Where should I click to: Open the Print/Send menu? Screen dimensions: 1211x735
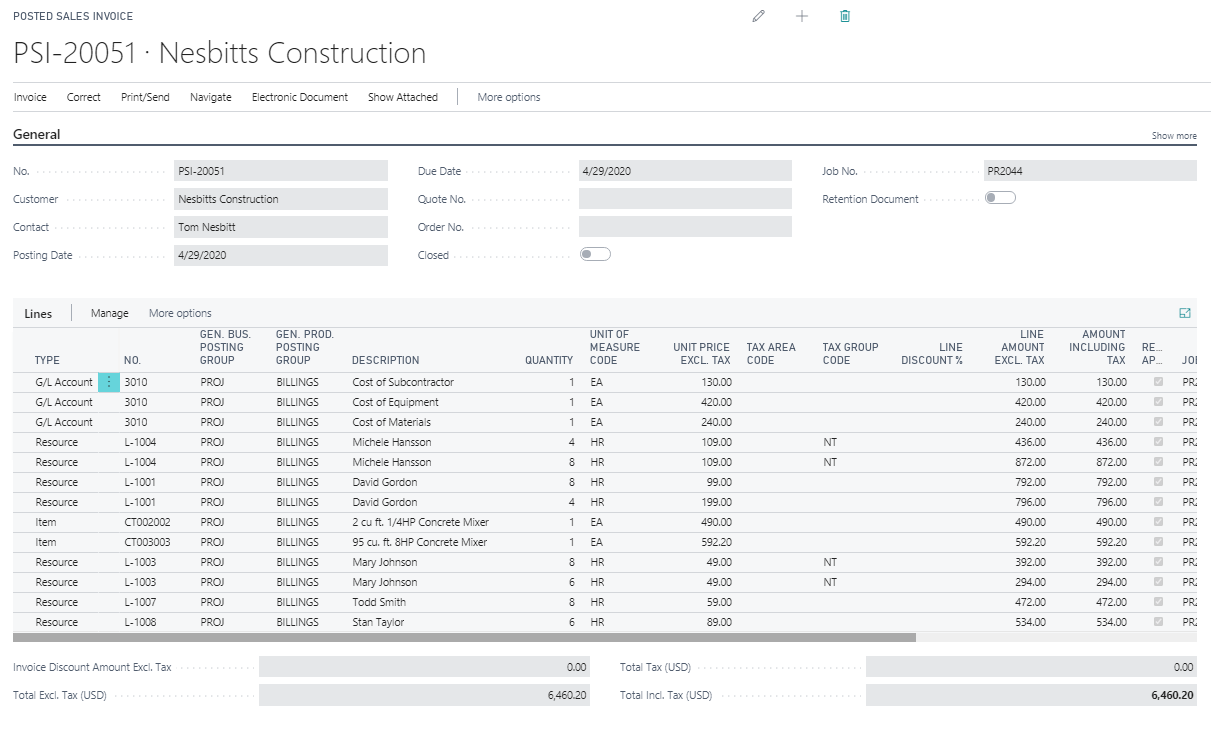[145, 97]
